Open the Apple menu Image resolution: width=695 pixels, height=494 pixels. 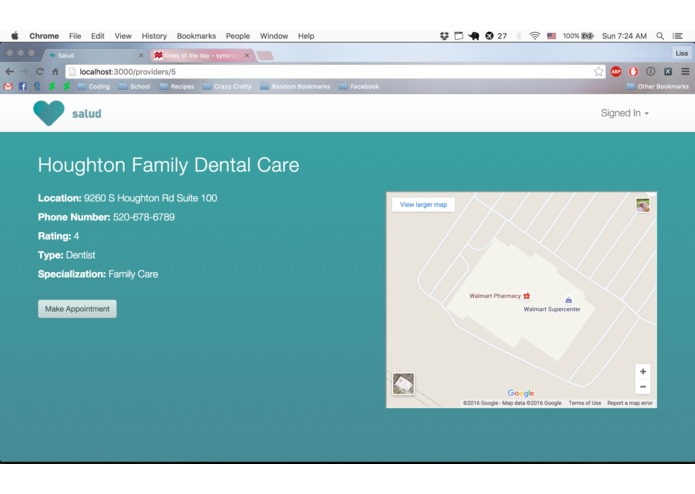click(x=15, y=36)
